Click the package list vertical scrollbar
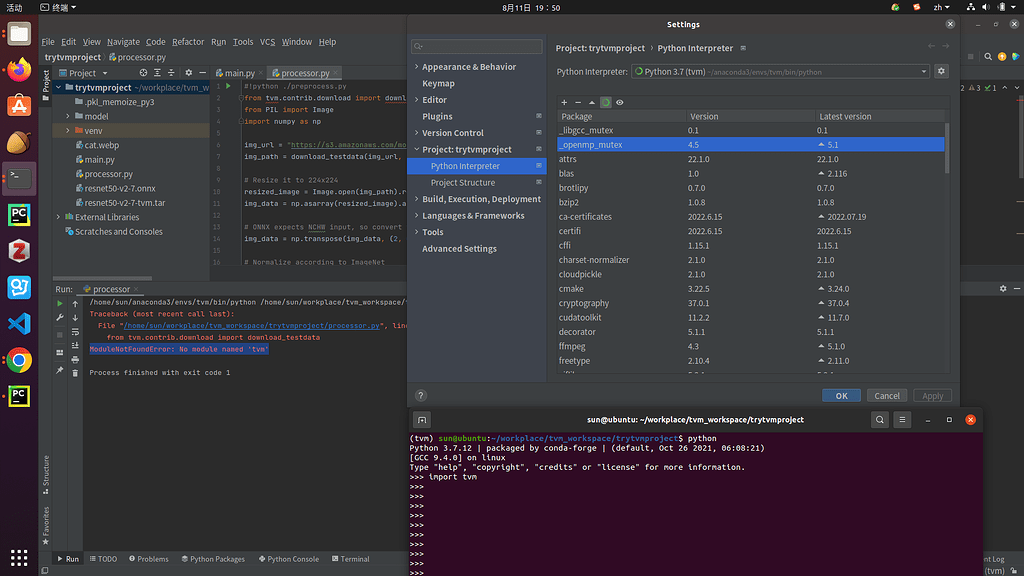 (947, 150)
